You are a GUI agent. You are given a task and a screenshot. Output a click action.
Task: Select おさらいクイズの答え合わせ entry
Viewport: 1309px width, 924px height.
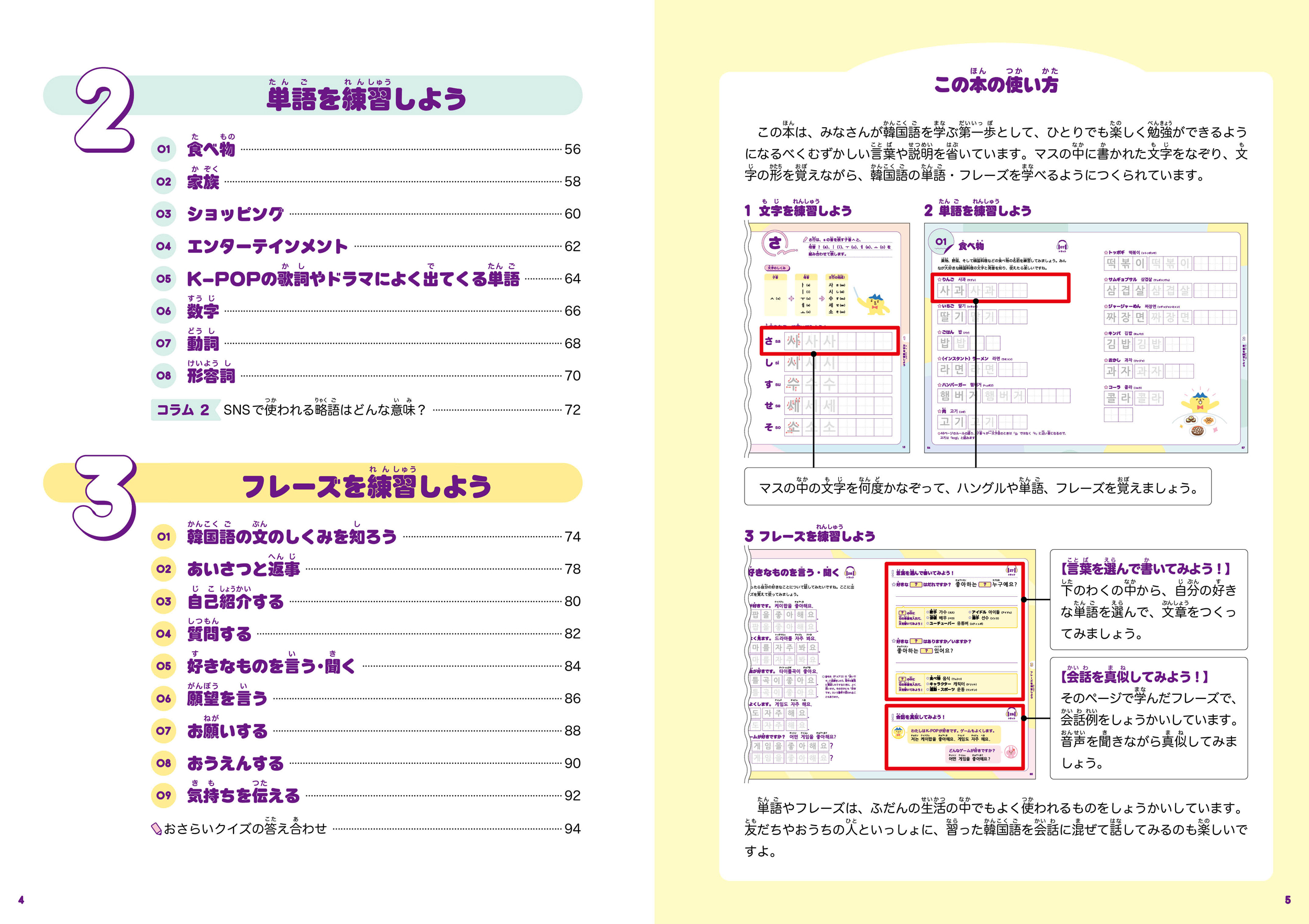245,829
